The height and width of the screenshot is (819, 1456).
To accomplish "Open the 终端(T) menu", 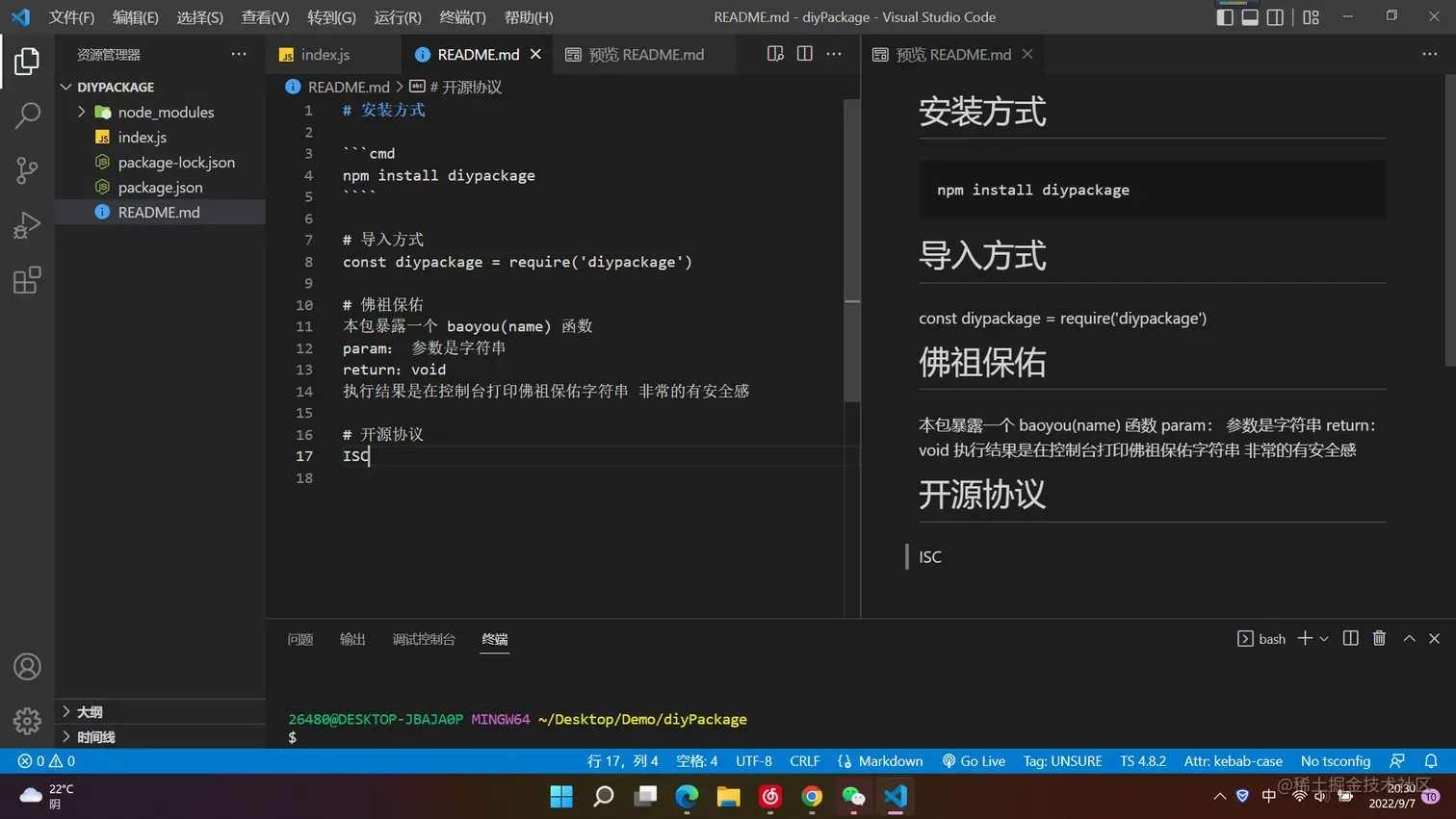I will tap(462, 17).
